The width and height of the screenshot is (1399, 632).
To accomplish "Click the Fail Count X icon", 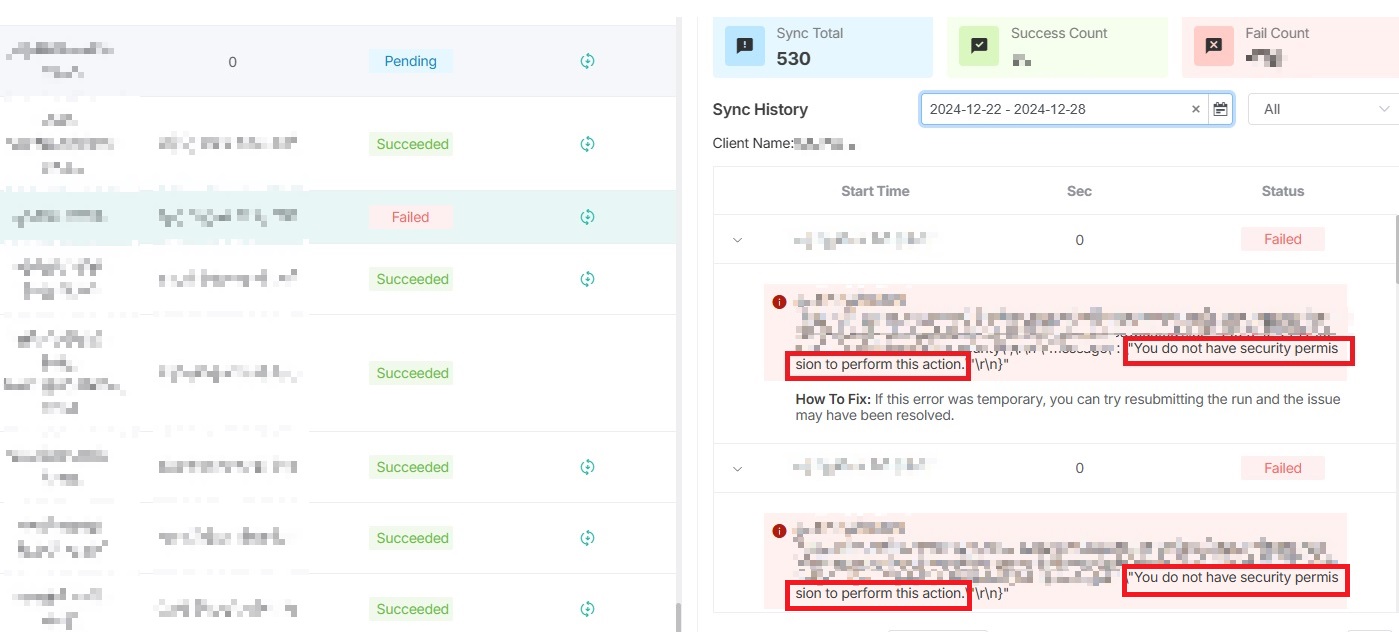I will pos(1213,46).
